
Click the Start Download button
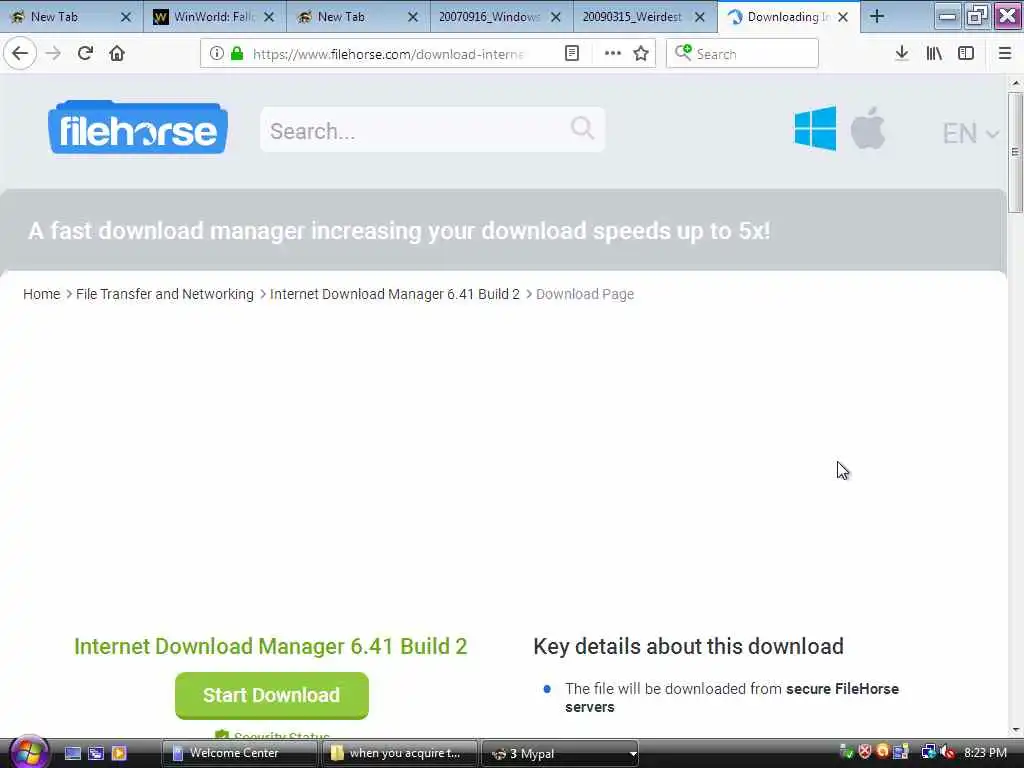pyautogui.click(x=272, y=695)
